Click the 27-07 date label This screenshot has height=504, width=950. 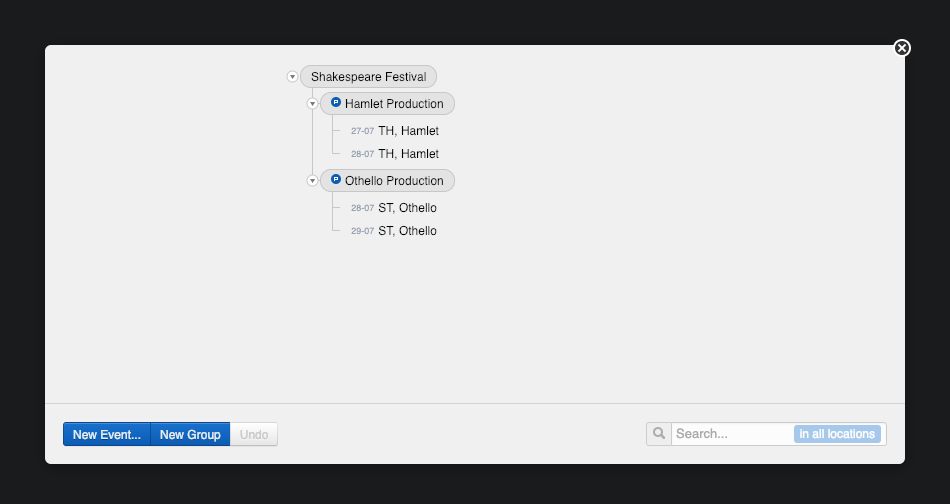point(362,131)
